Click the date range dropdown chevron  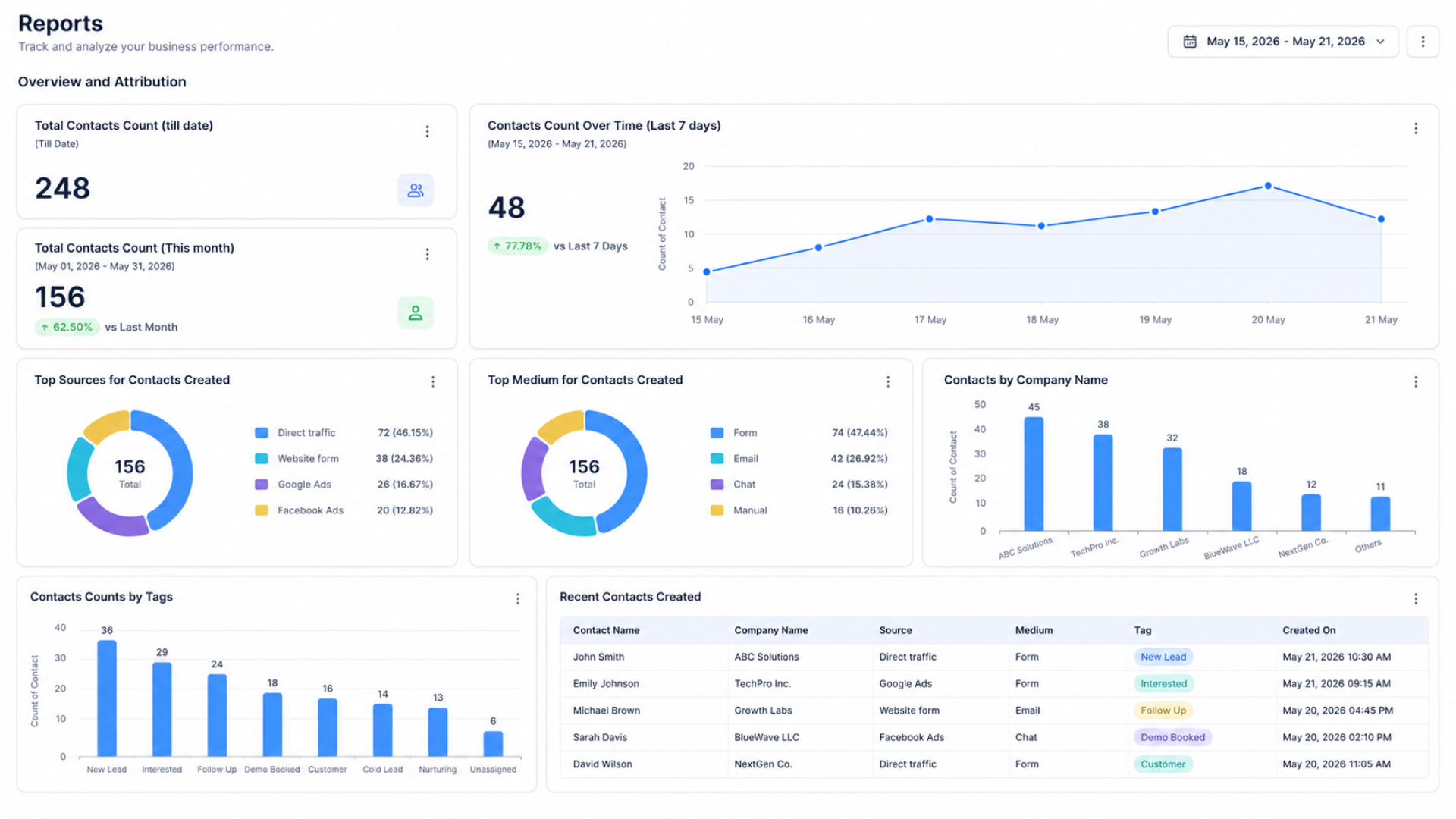point(1380,42)
